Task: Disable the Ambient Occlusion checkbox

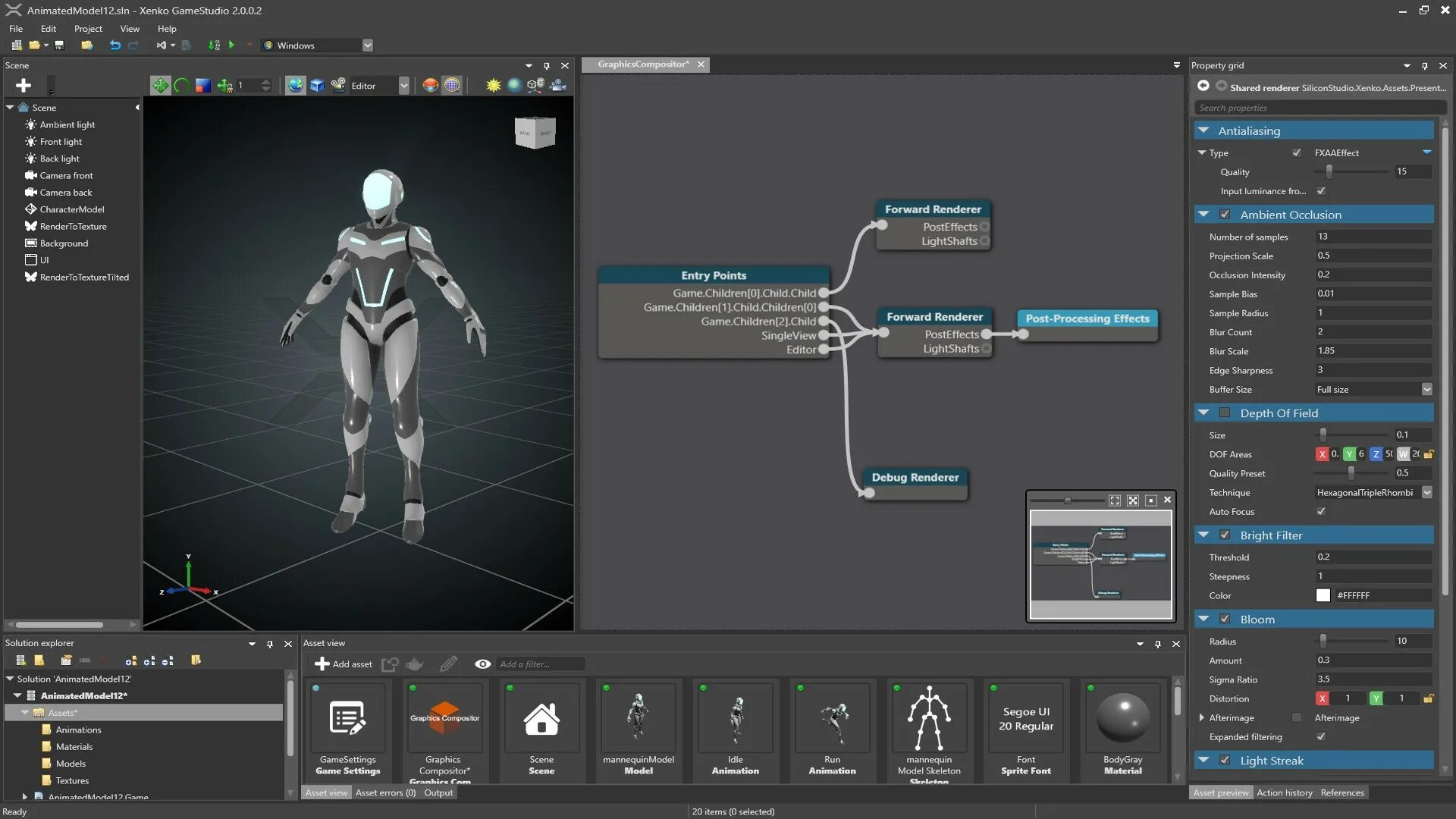Action: [x=1224, y=215]
